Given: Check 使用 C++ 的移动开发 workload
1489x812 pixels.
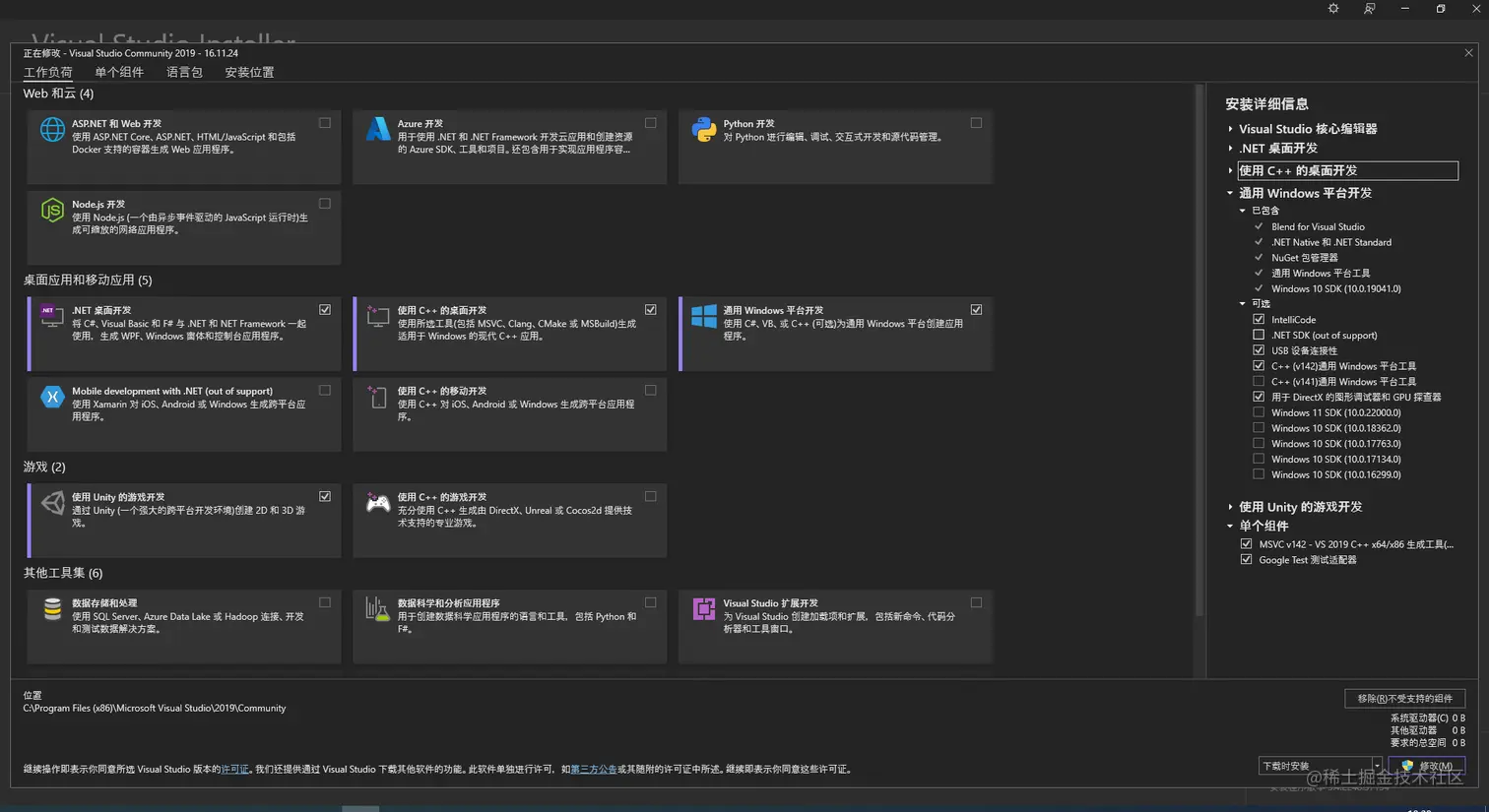Looking at the screenshot, I should pyautogui.click(x=651, y=391).
